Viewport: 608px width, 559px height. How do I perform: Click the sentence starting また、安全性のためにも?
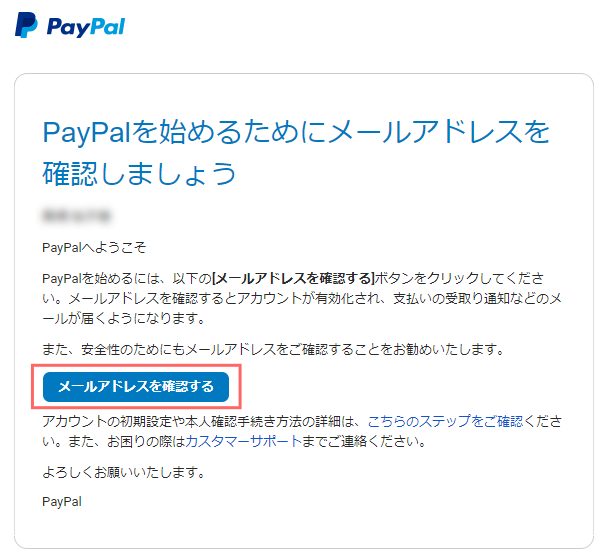(x=273, y=350)
